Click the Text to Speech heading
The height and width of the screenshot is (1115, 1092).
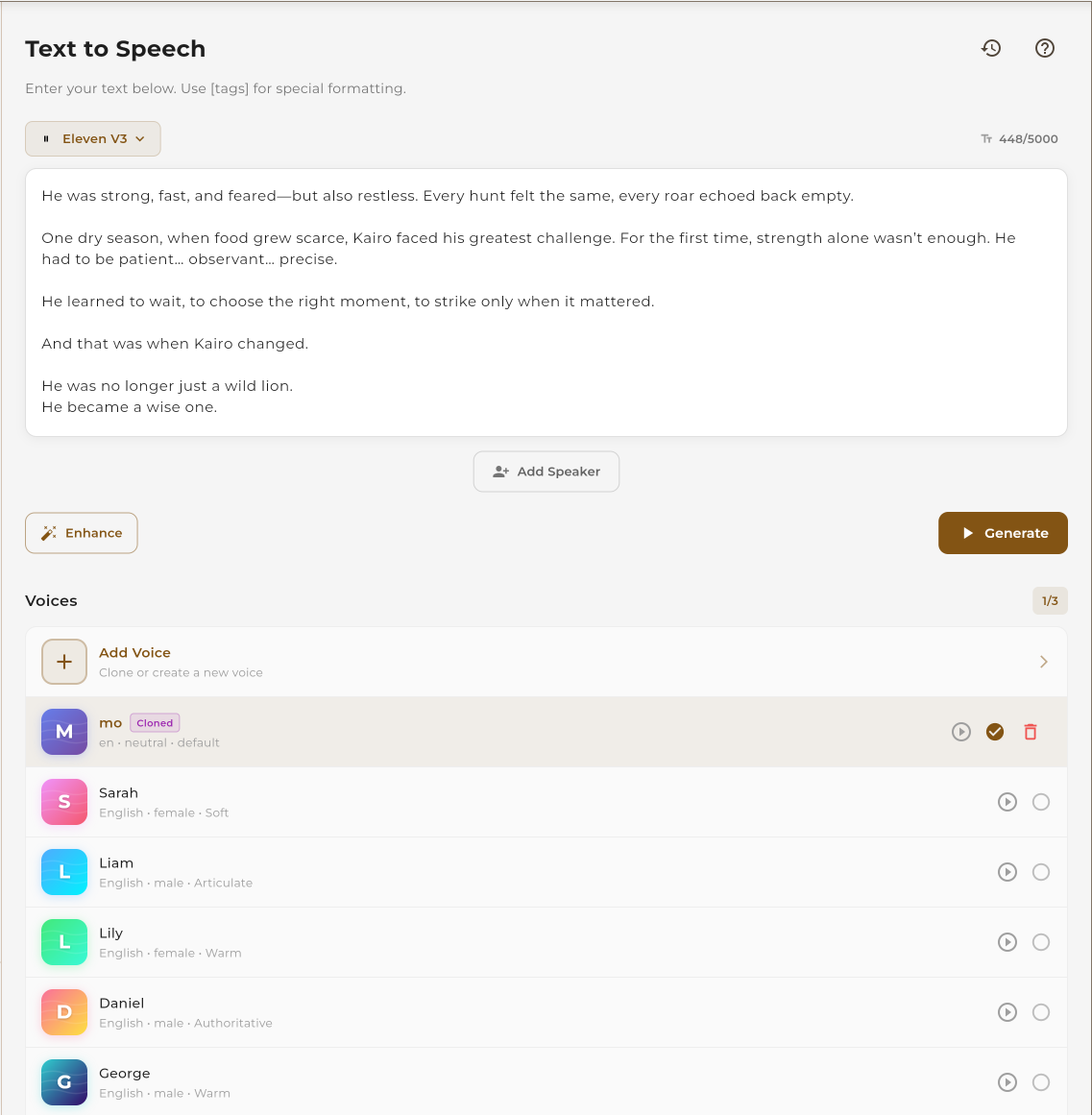pyautogui.click(x=115, y=48)
